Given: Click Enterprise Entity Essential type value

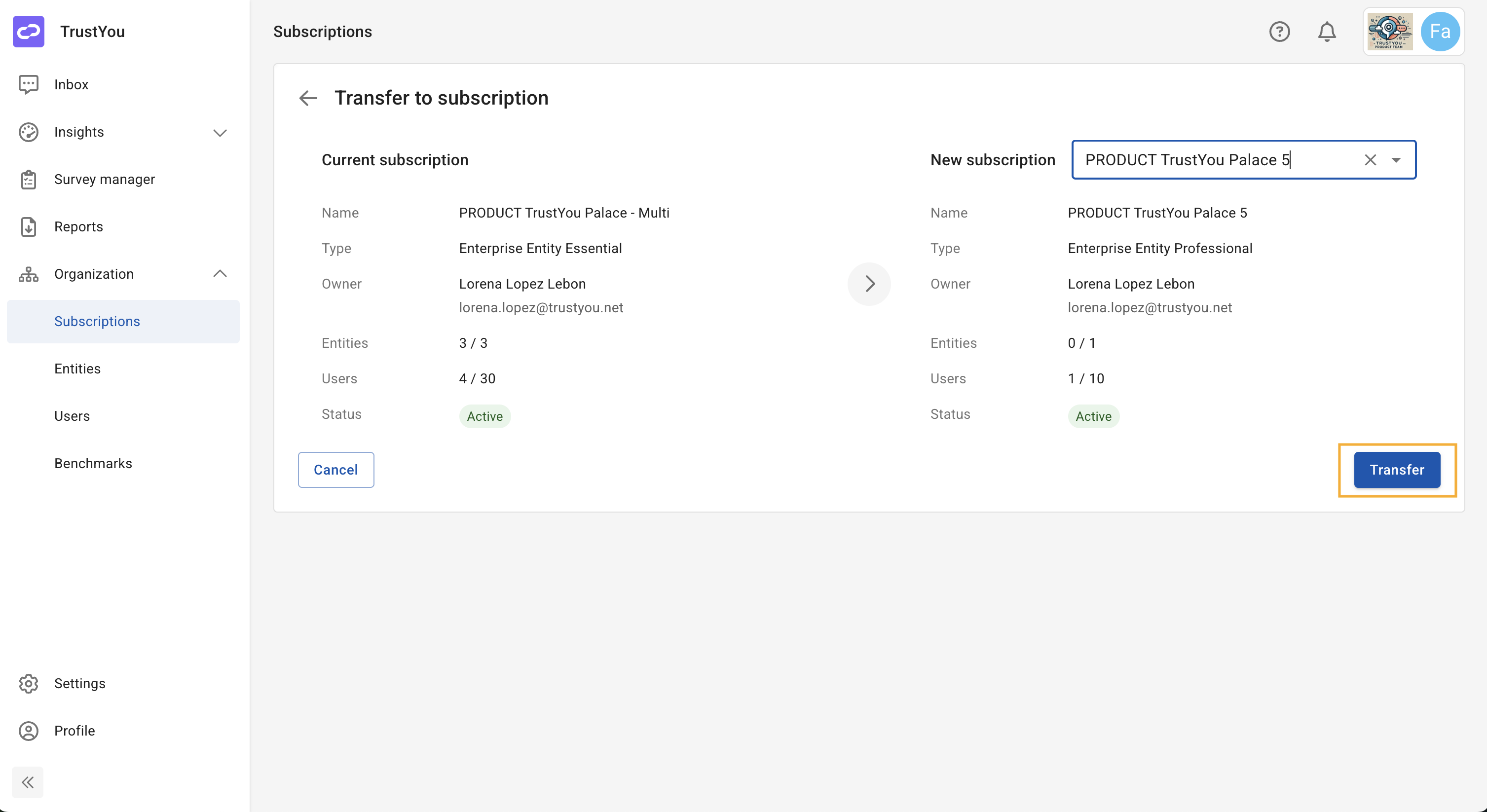Looking at the screenshot, I should pos(540,248).
